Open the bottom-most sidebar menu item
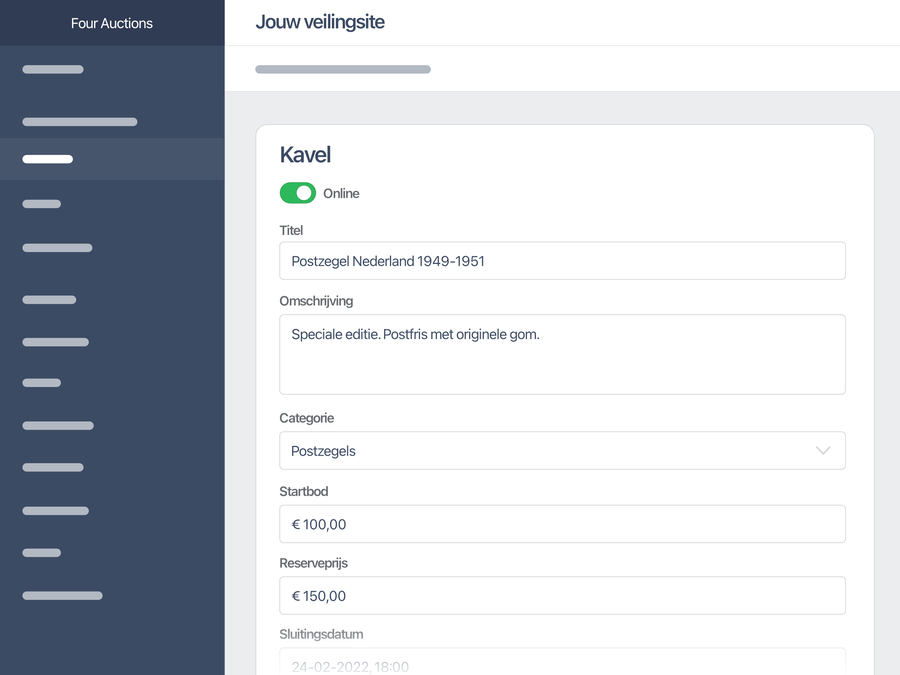Image resolution: width=900 pixels, height=675 pixels. tap(62, 596)
